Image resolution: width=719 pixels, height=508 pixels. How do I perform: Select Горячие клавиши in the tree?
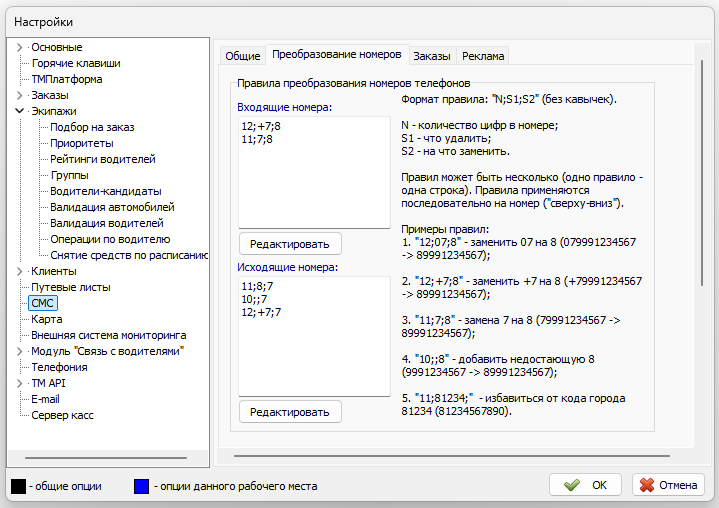76,63
